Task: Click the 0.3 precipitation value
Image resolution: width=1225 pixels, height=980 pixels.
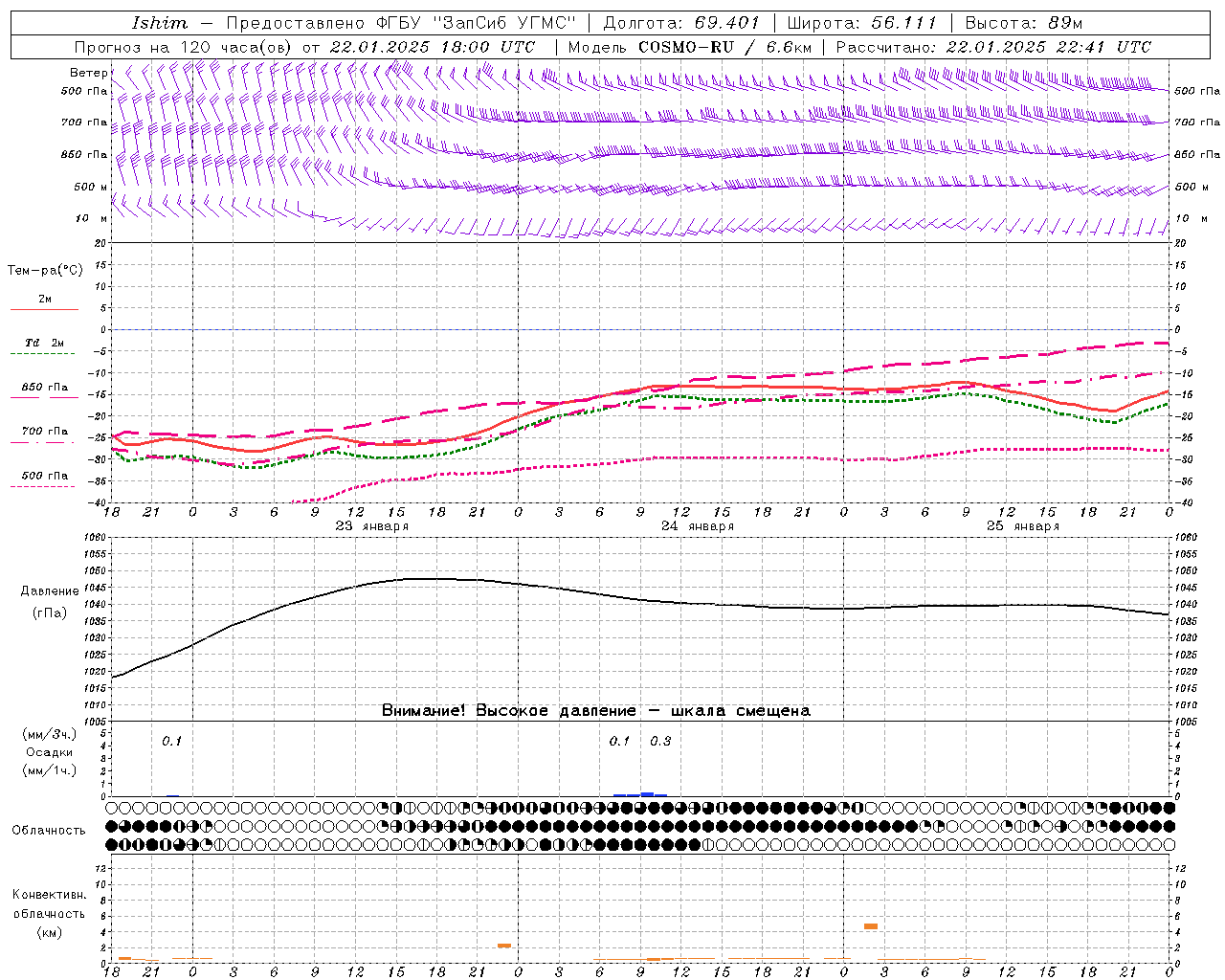Action: [660, 742]
